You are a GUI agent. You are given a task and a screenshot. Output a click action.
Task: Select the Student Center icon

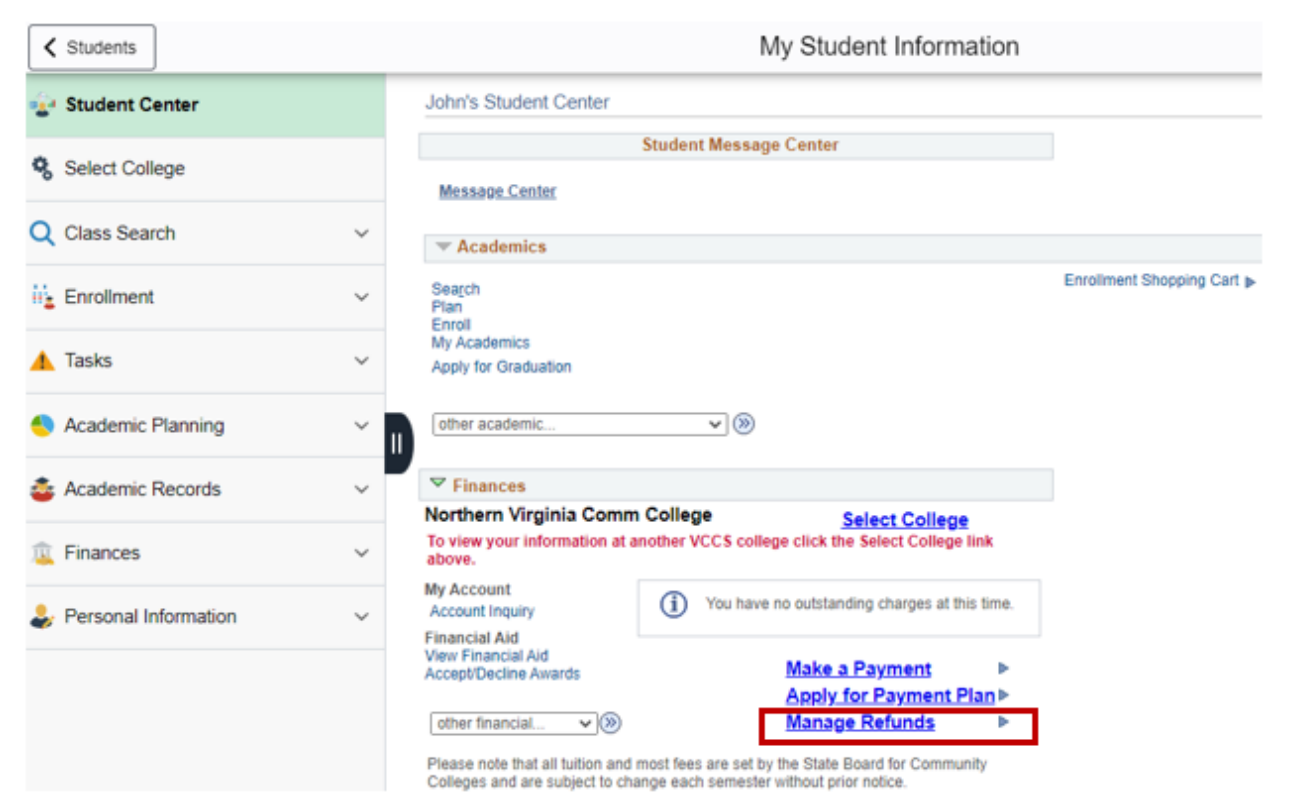pyautogui.click(x=43, y=103)
